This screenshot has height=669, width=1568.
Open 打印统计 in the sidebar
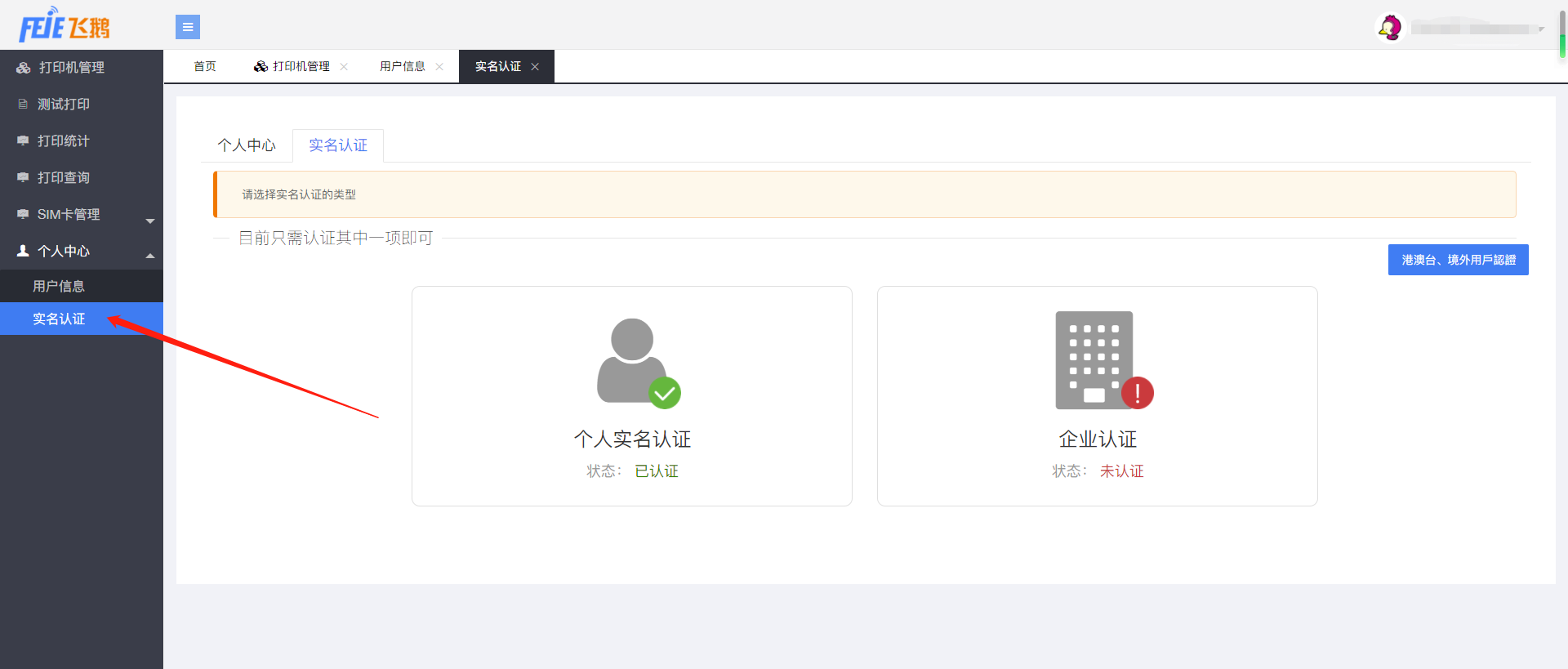63,141
